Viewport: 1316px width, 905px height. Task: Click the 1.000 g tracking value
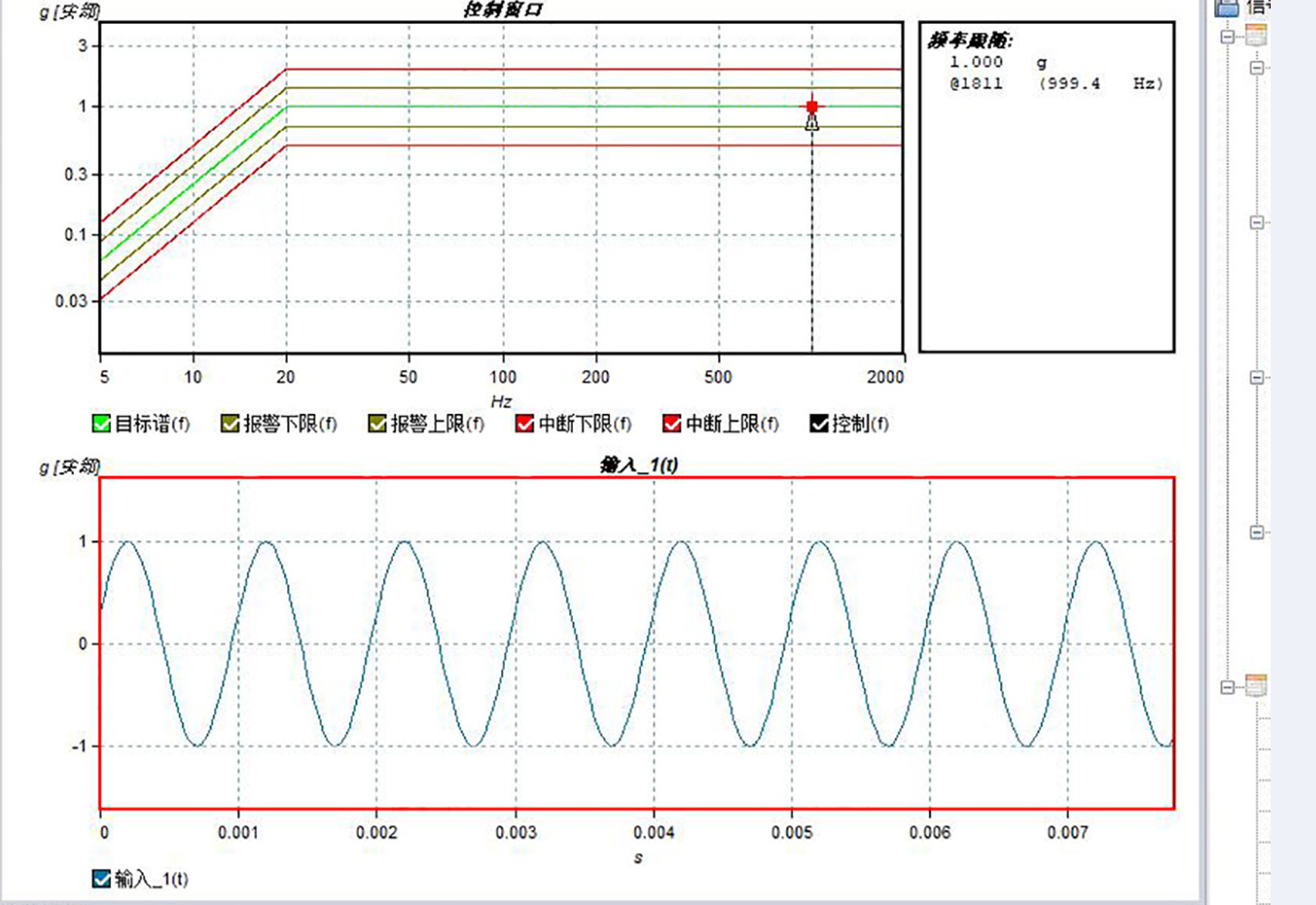(x=998, y=62)
